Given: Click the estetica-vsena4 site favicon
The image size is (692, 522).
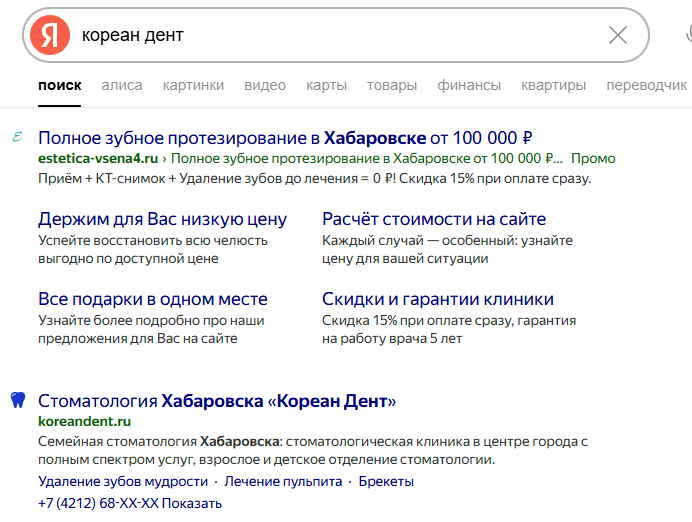Looking at the screenshot, I should point(16,137).
